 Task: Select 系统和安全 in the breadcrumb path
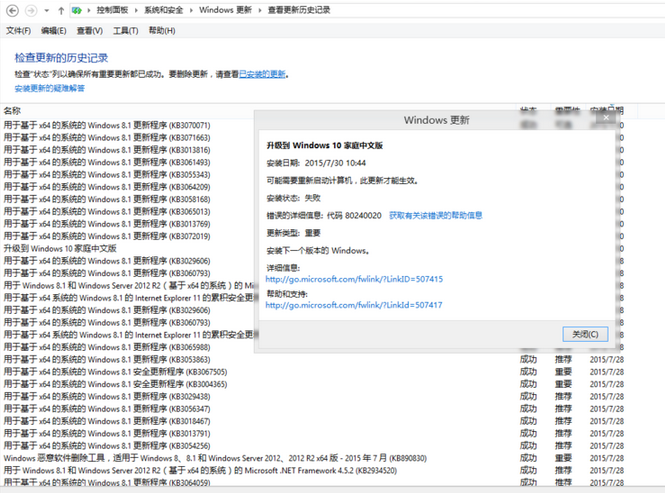[163, 10]
